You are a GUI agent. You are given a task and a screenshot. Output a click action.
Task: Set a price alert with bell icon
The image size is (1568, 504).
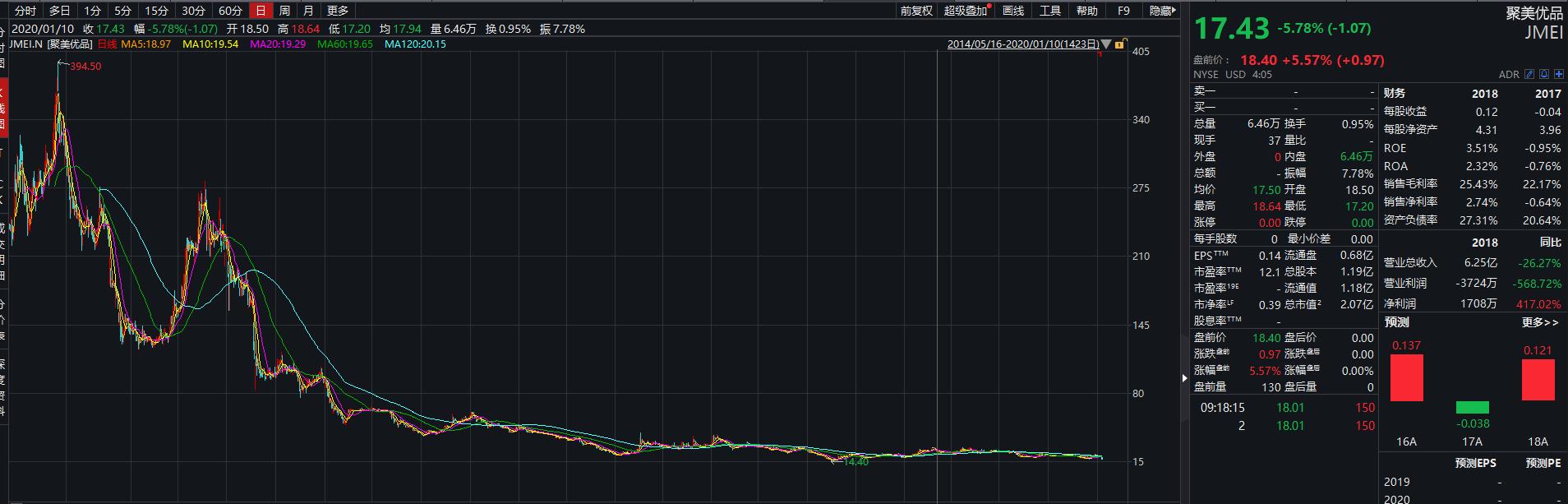coord(1544,74)
